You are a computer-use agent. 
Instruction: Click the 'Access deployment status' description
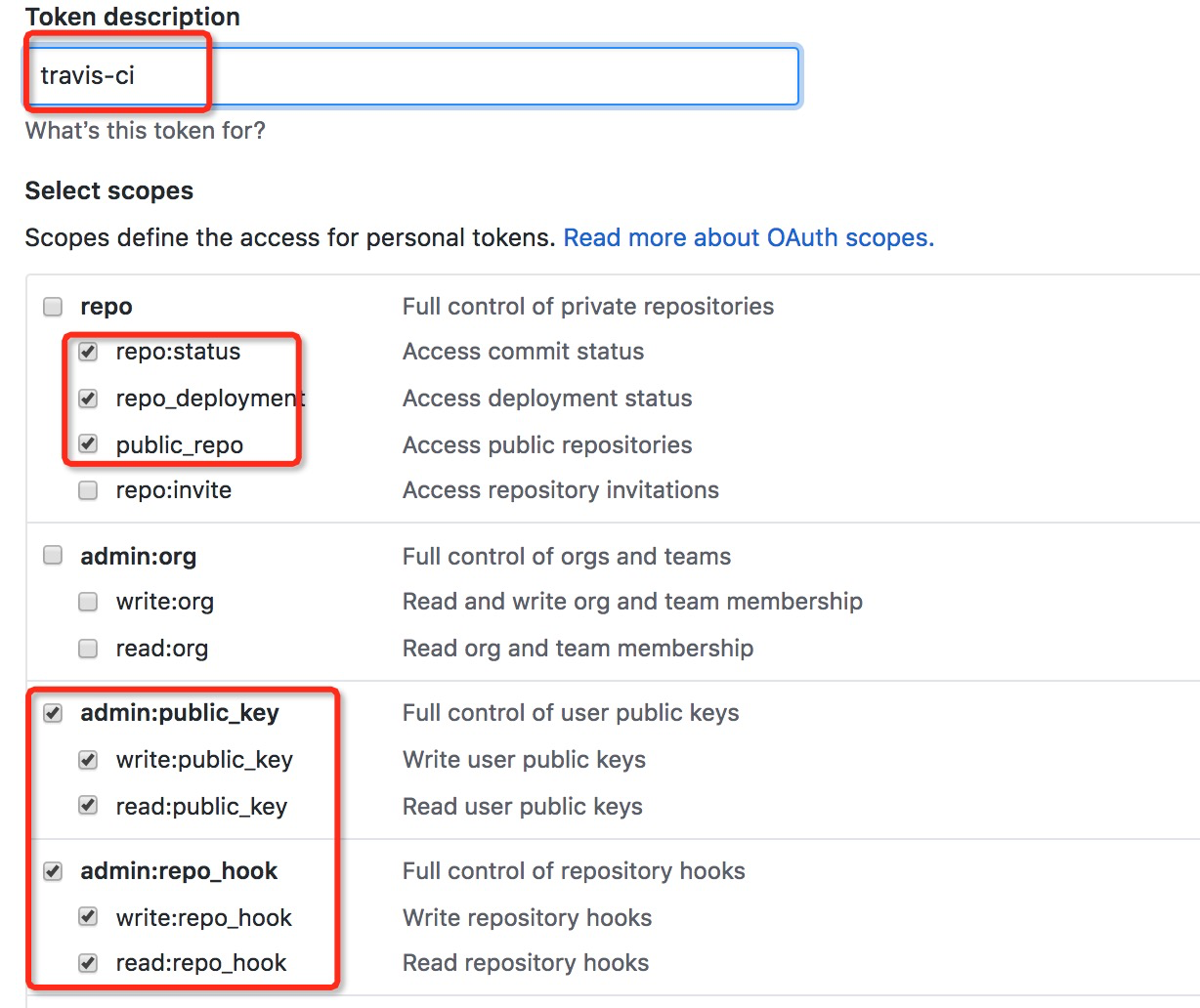coord(547,399)
